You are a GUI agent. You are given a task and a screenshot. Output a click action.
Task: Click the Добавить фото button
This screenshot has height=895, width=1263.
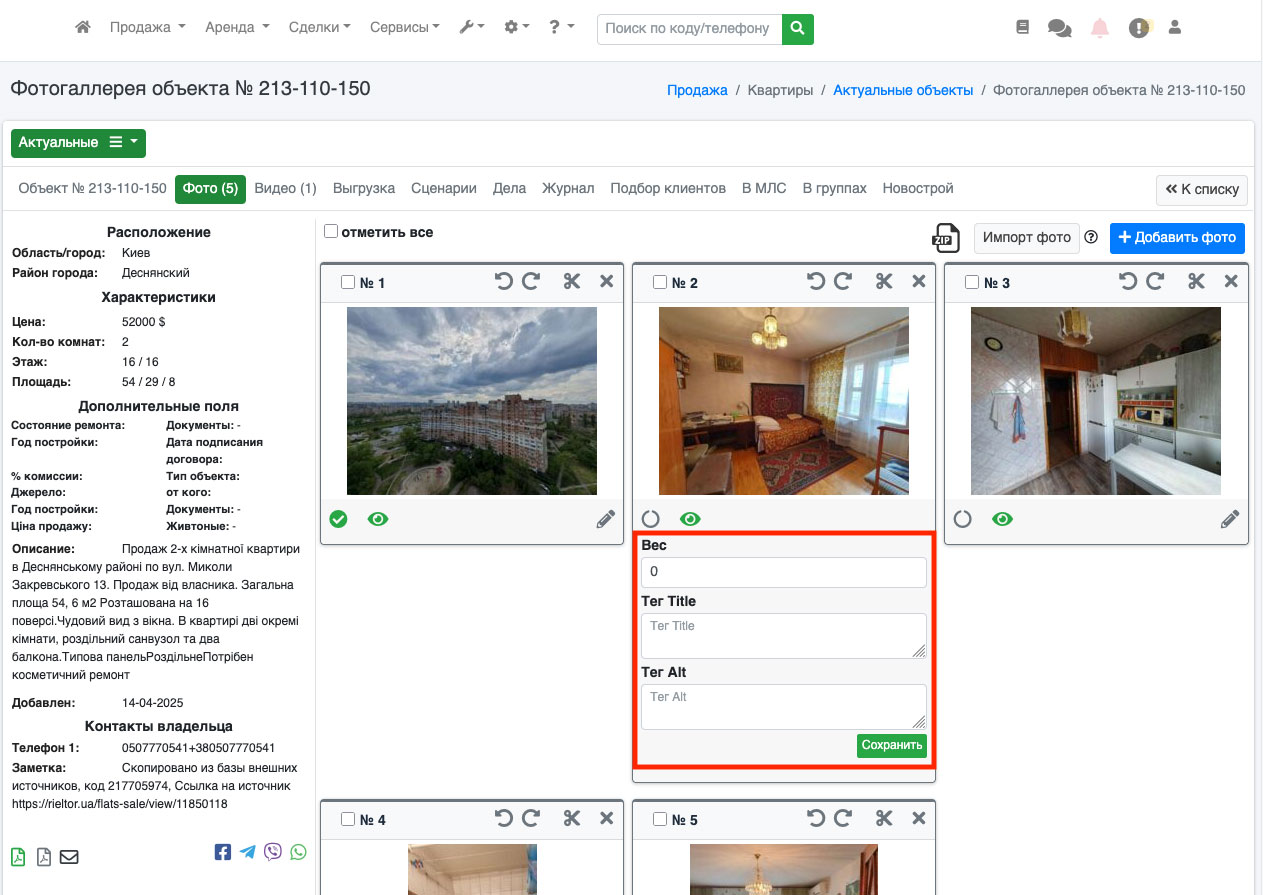(1177, 238)
